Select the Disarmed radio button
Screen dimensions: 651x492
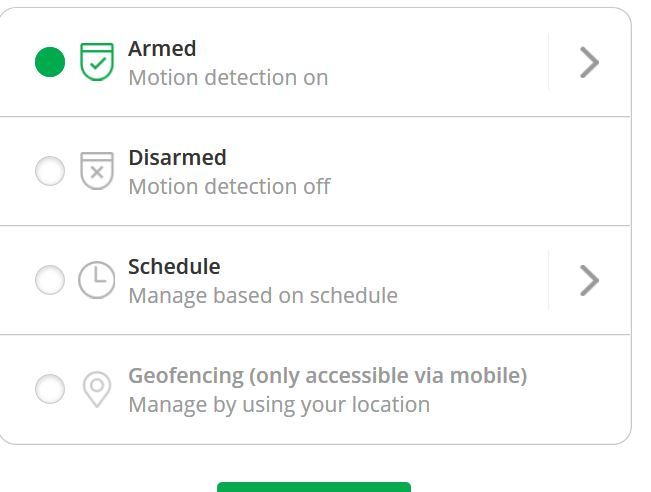click(x=50, y=171)
